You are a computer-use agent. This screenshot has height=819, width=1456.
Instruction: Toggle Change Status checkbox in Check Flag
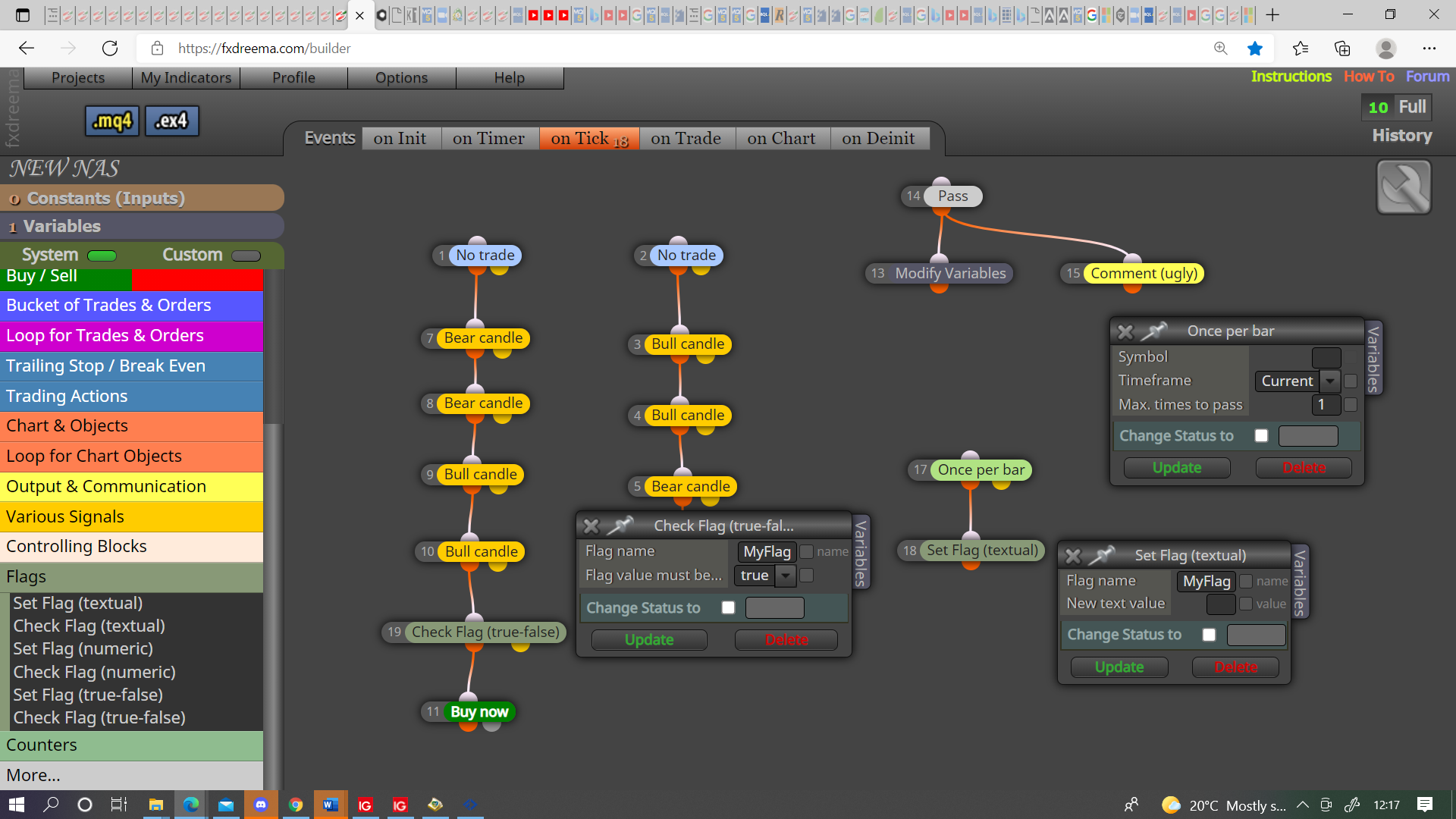[728, 607]
